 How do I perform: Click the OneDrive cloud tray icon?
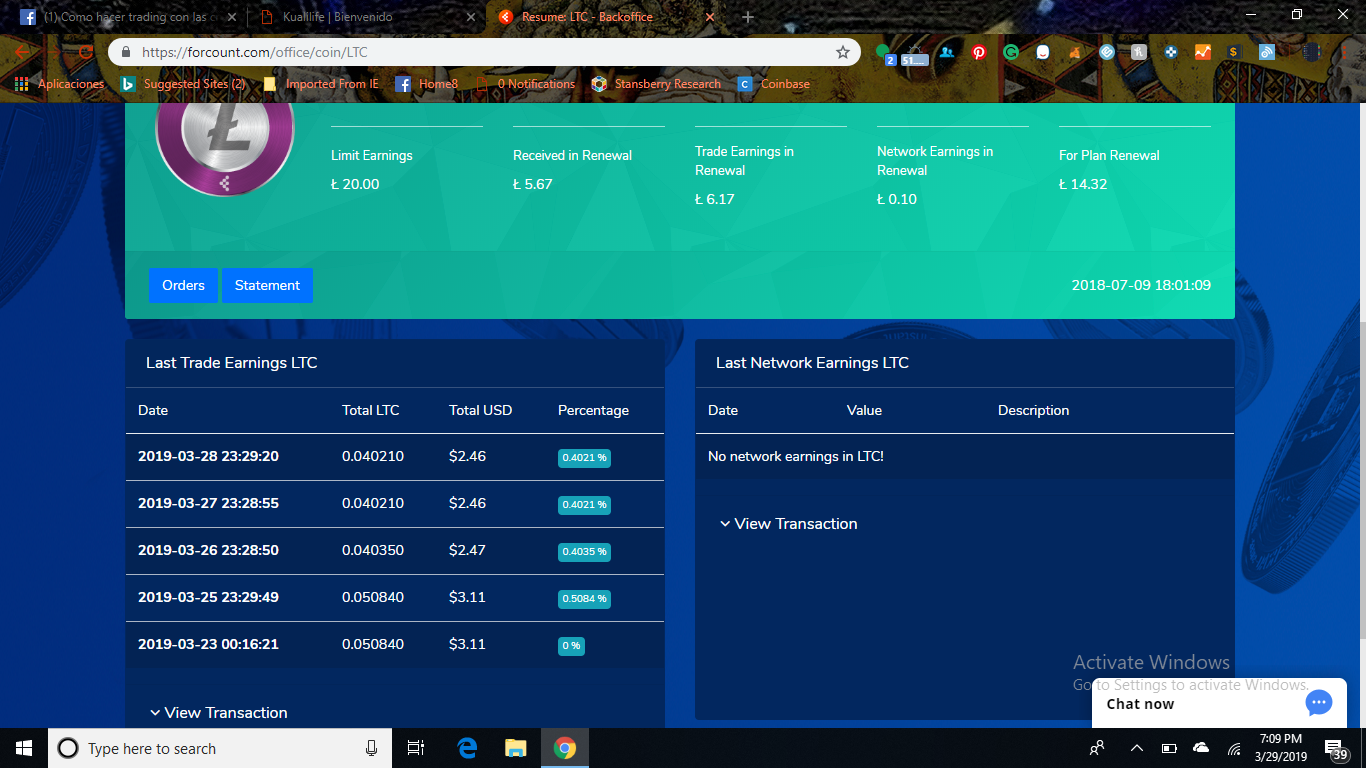1201,748
